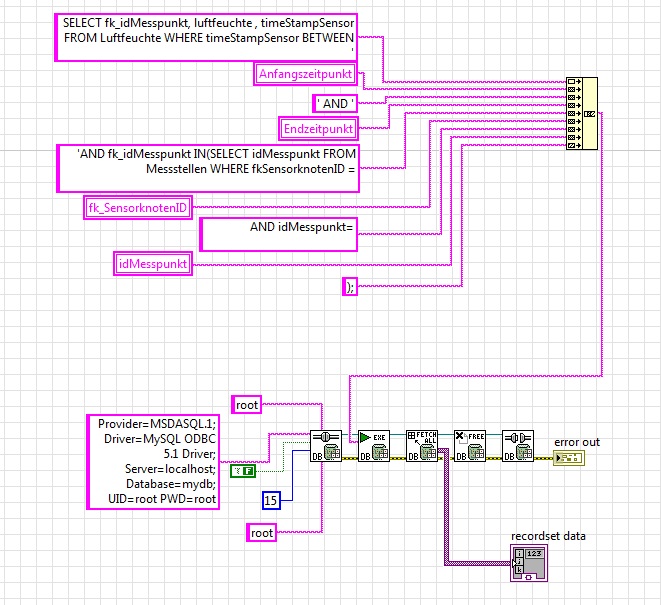Click the recordset data indicator terminal

[529, 563]
